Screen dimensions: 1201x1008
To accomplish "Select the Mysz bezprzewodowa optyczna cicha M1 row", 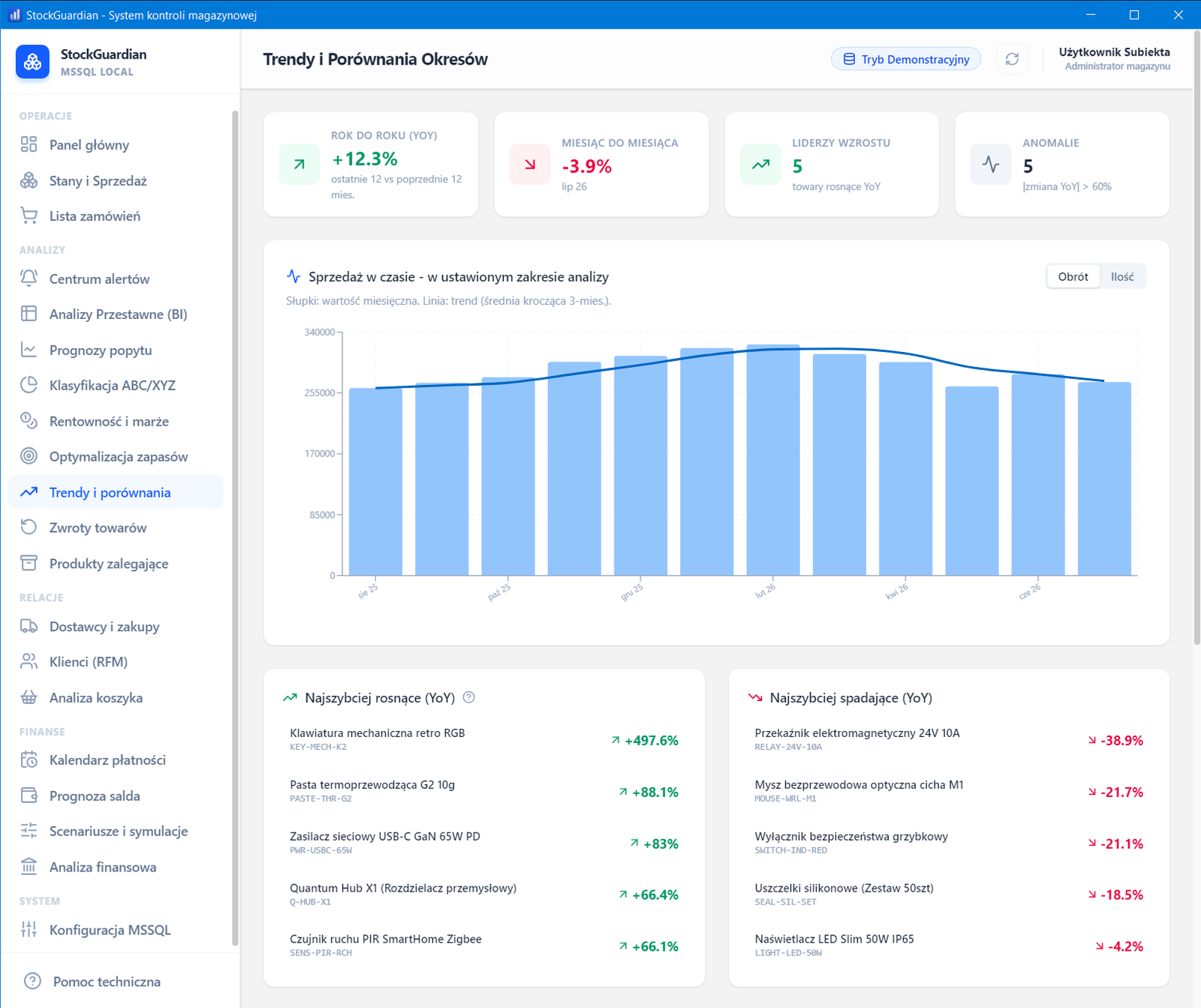I will pos(949,792).
